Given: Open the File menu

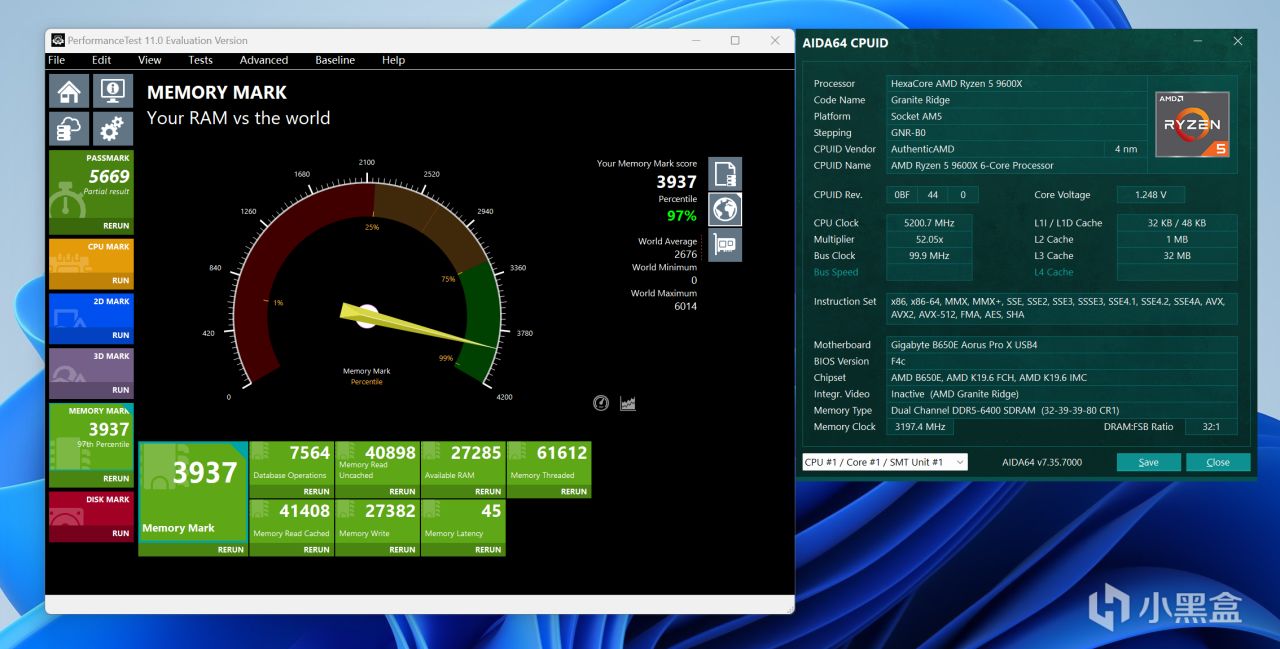Looking at the screenshot, I should 57,60.
